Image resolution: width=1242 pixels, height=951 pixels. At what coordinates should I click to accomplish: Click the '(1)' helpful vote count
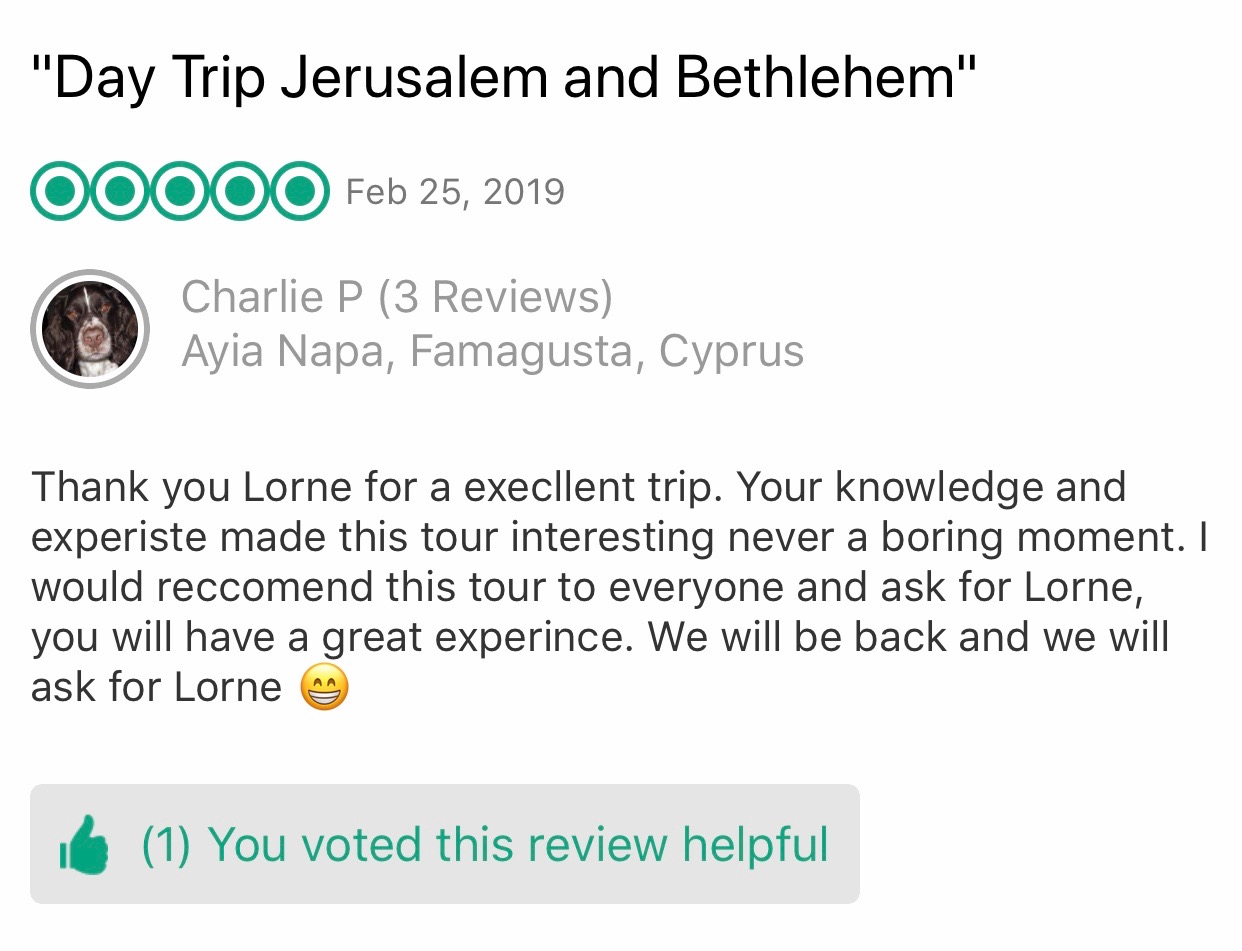165,845
